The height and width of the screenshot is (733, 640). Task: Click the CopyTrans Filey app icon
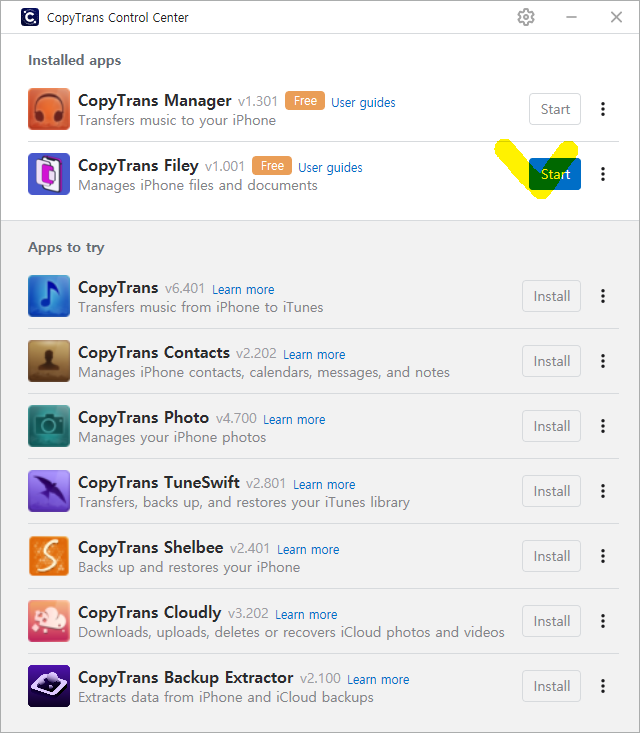pyautogui.click(x=49, y=174)
